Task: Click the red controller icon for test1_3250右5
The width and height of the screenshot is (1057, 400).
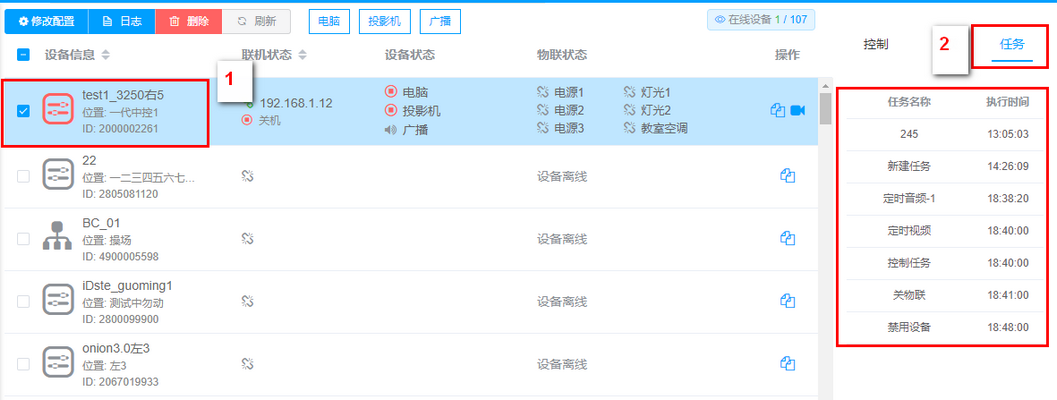Action: click(x=58, y=110)
